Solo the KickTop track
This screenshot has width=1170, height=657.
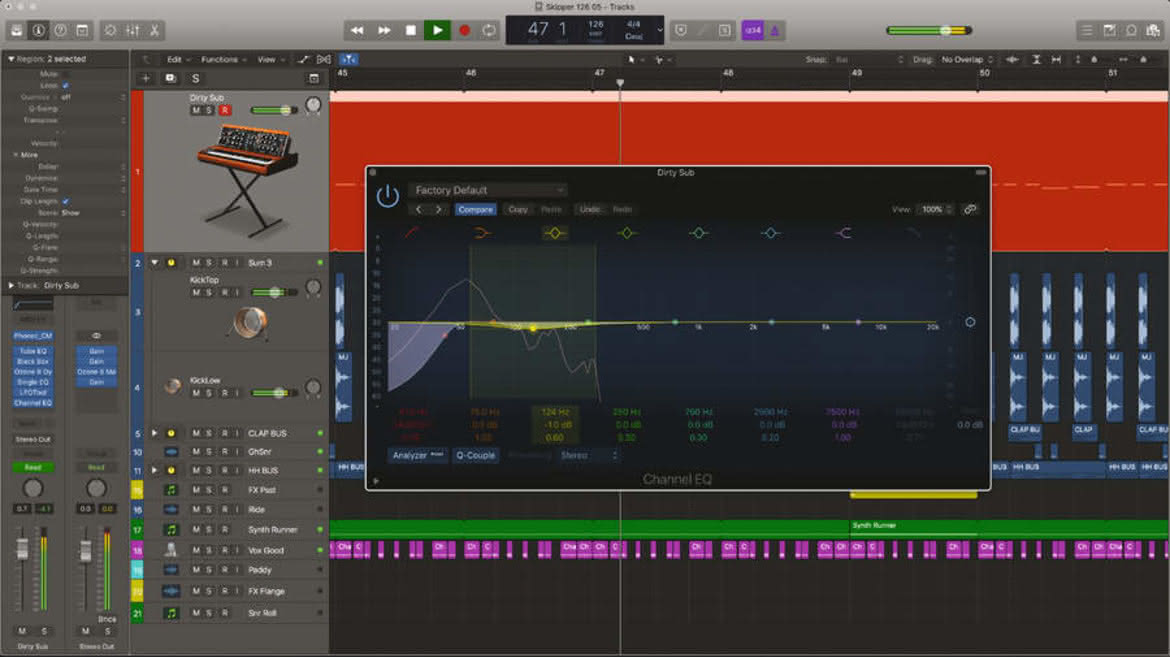click(x=209, y=293)
